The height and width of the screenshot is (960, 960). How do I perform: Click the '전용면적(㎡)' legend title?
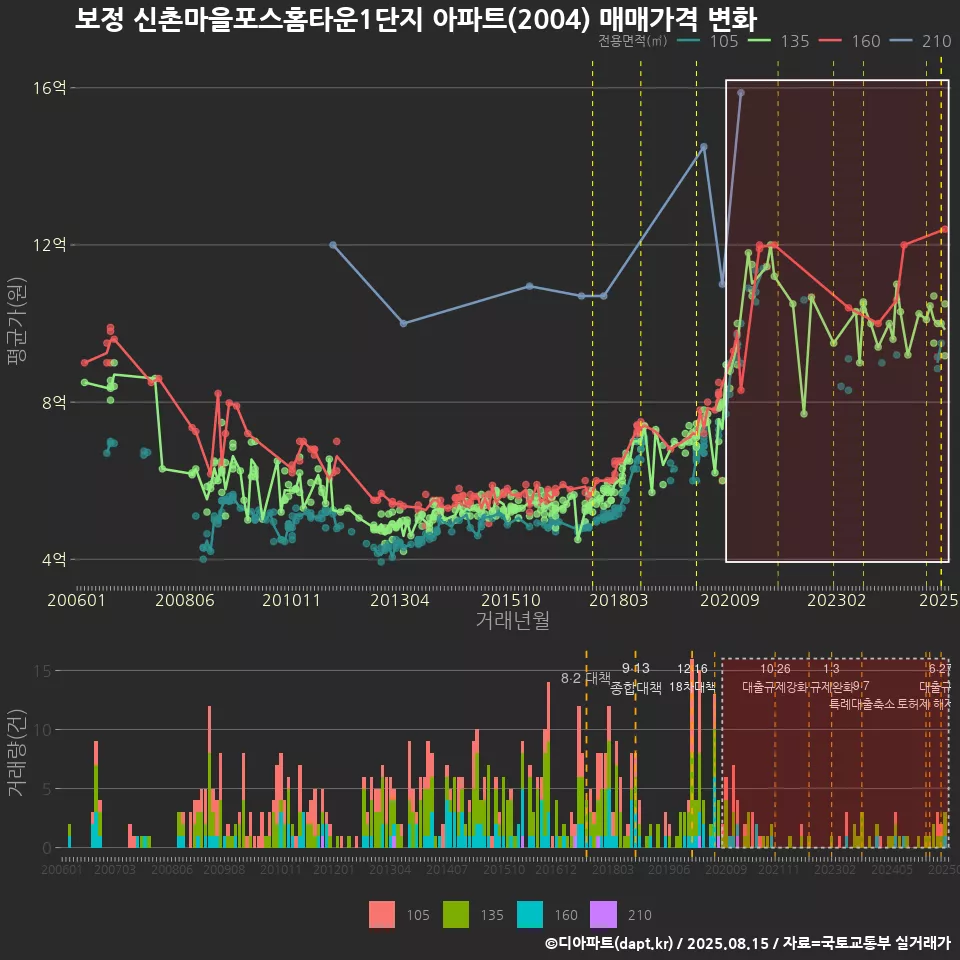pos(632,41)
